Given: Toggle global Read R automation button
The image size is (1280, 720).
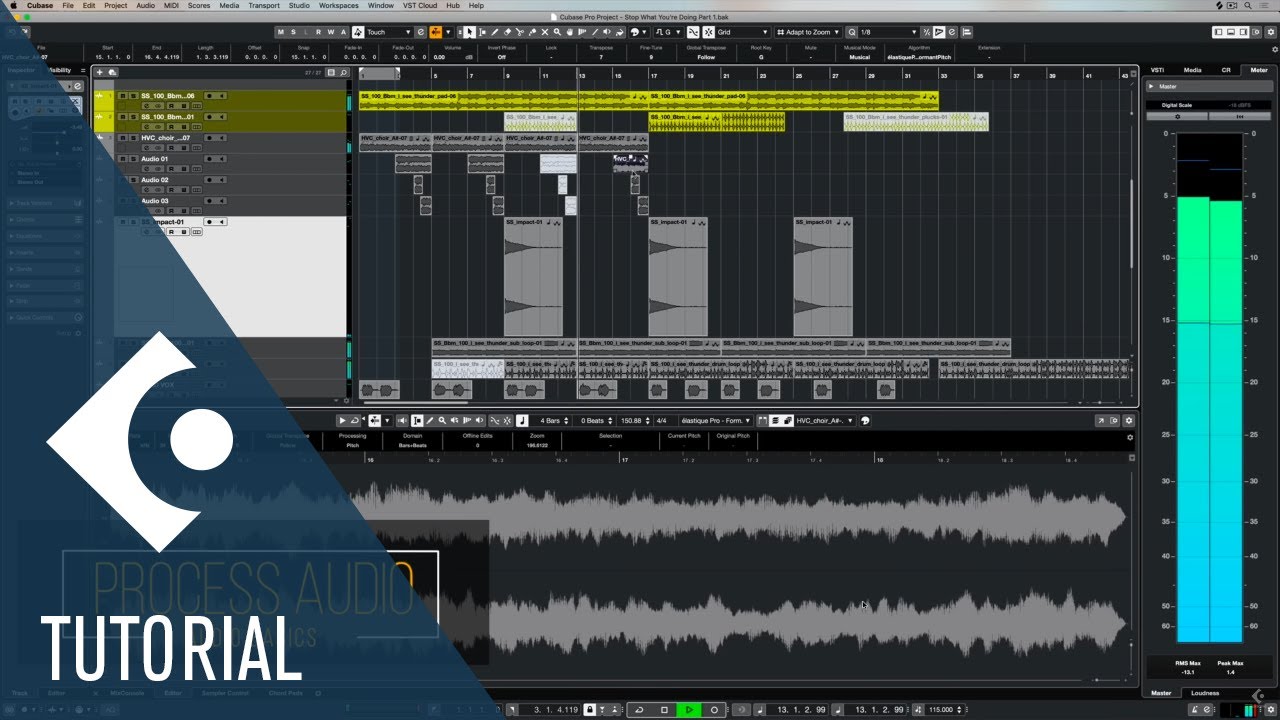Looking at the screenshot, I should point(318,32).
